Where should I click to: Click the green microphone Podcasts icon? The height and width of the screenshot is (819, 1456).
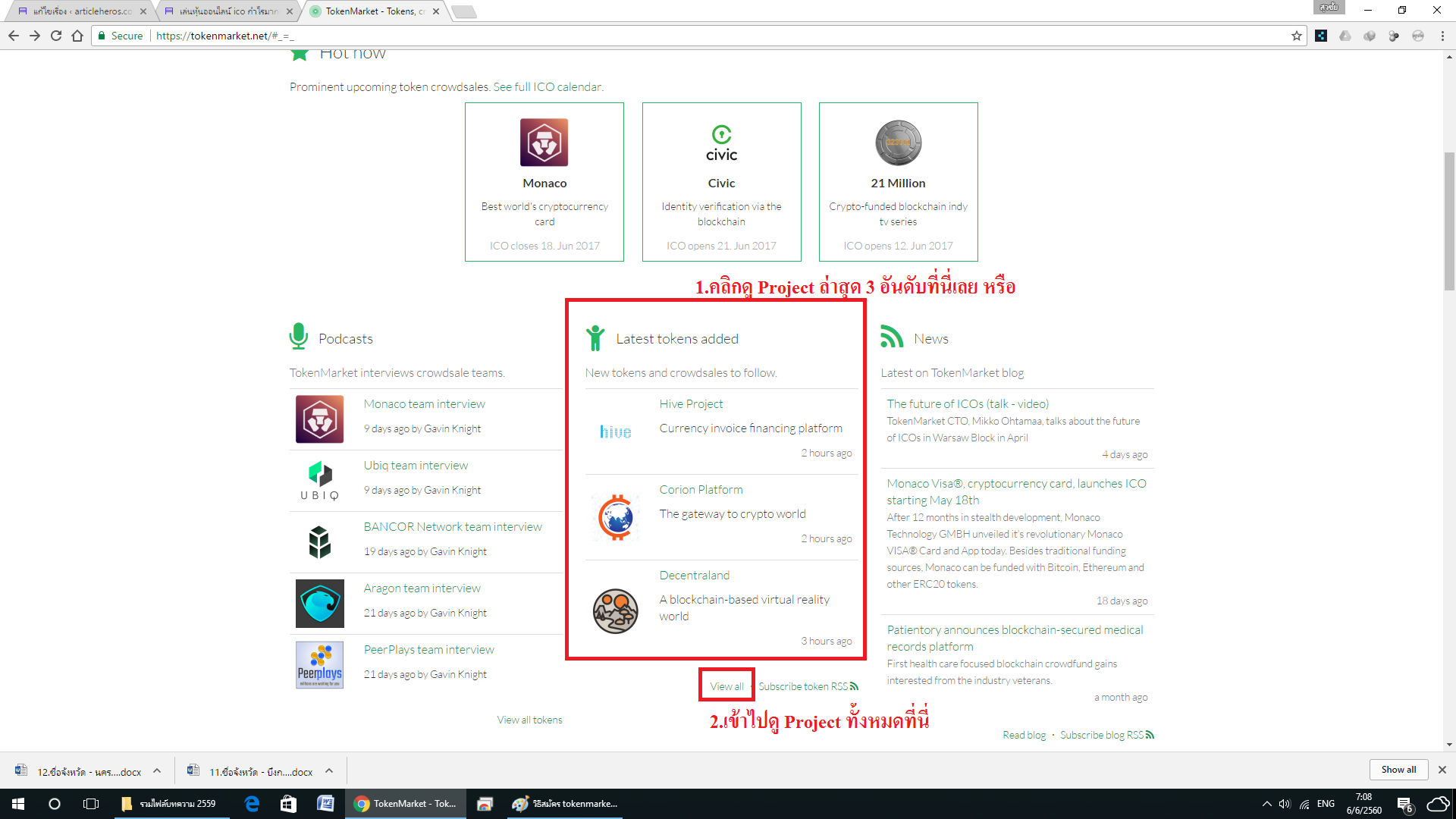[298, 337]
